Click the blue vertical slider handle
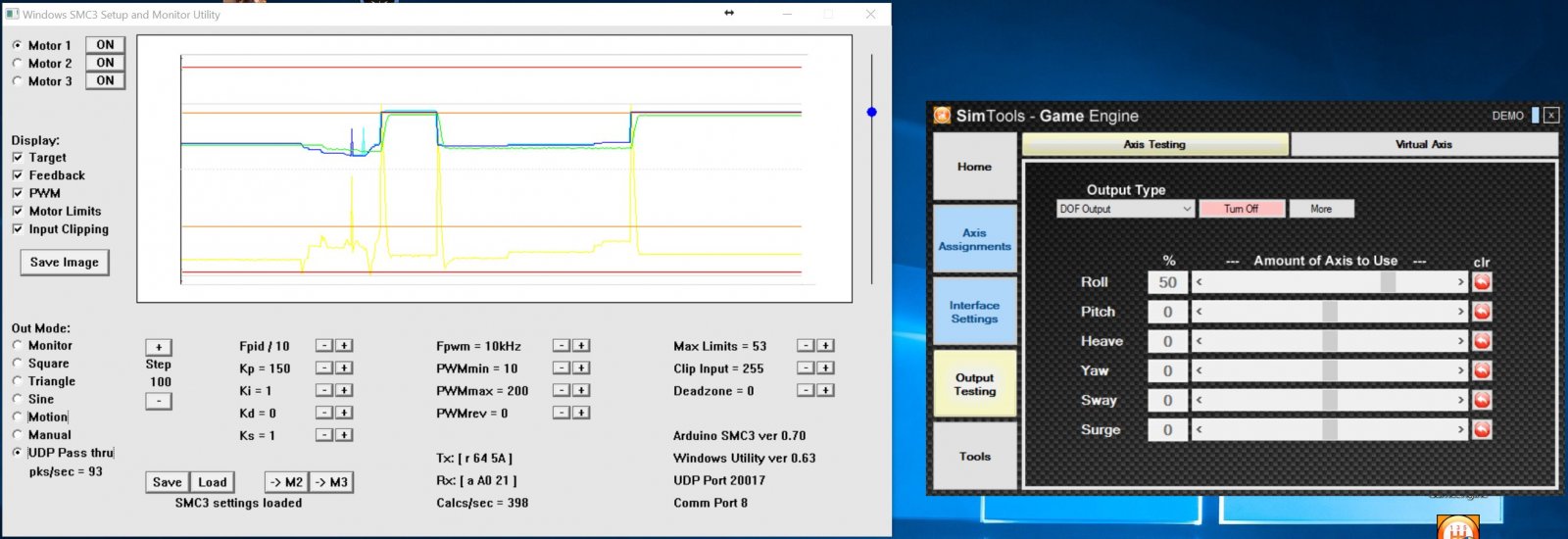Screen dimensions: 1568x539 pyautogui.click(x=872, y=112)
